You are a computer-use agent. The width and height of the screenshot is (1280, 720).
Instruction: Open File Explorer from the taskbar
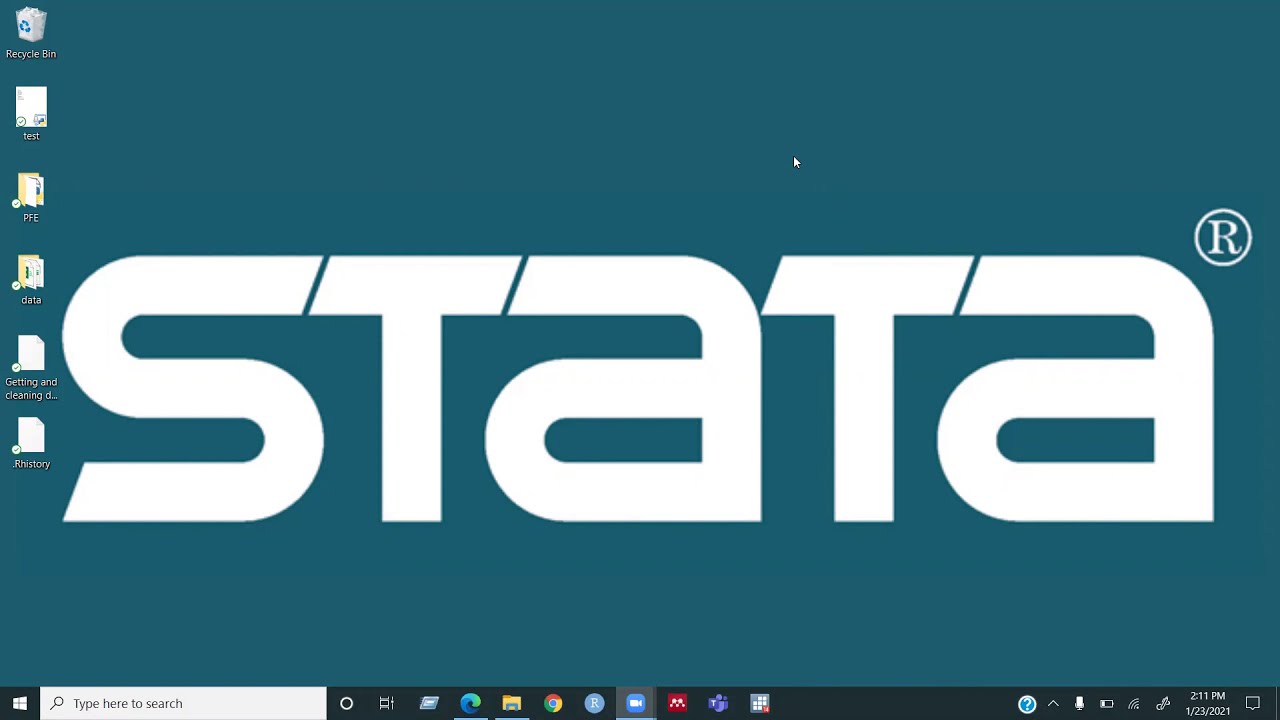[511, 703]
